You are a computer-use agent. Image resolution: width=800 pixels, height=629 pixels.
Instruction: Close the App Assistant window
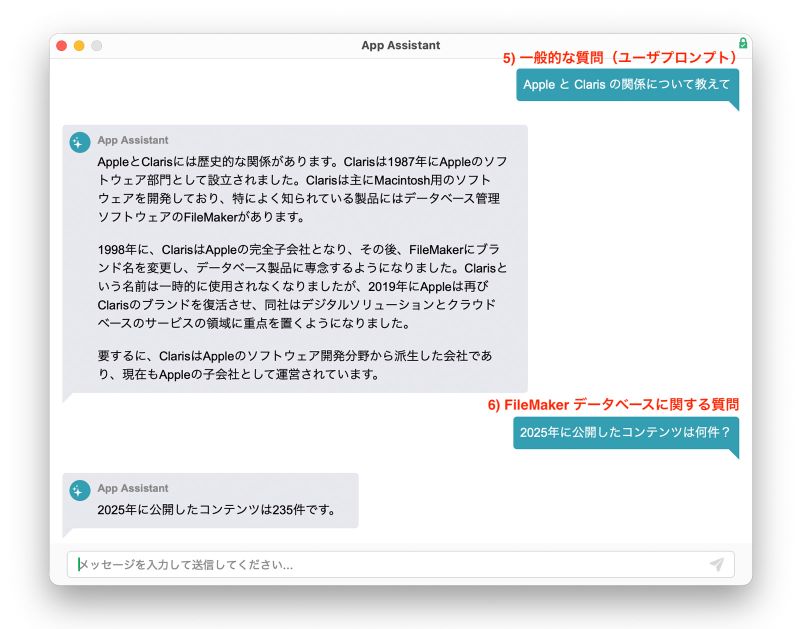(x=62, y=46)
